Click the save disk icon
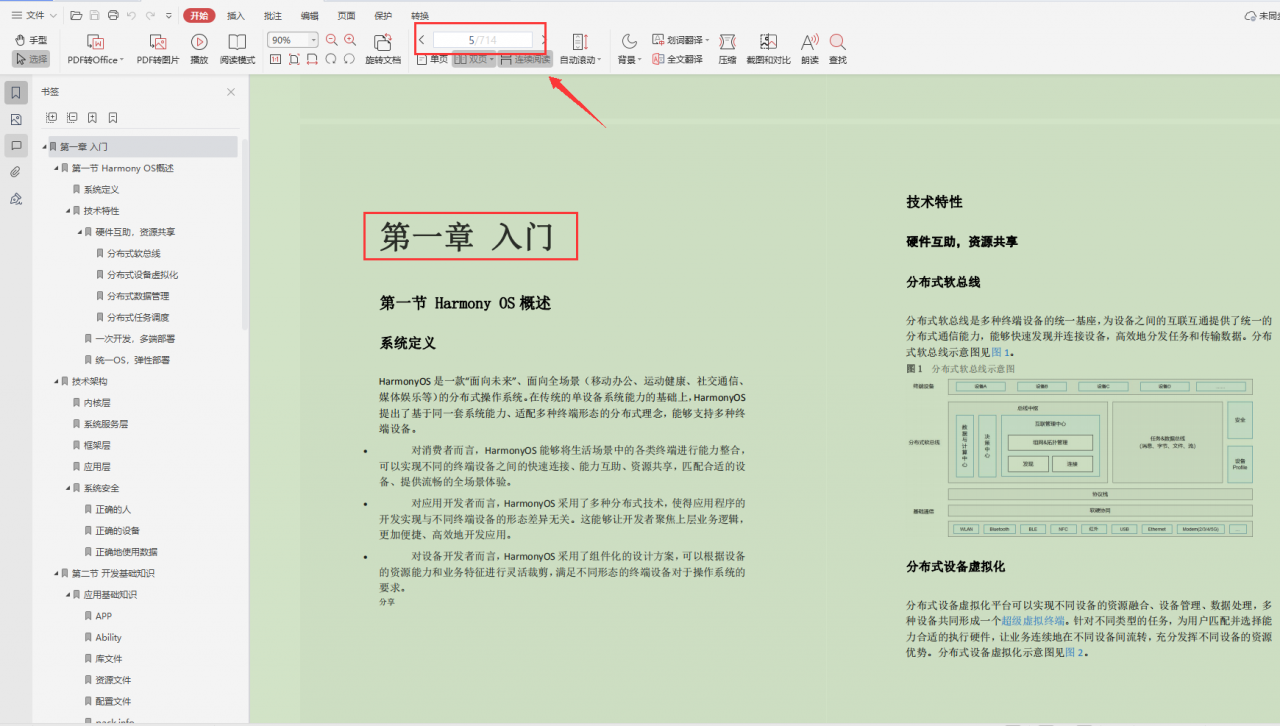The height and width of the screenshot is (726, 1280). pos(94,15)
